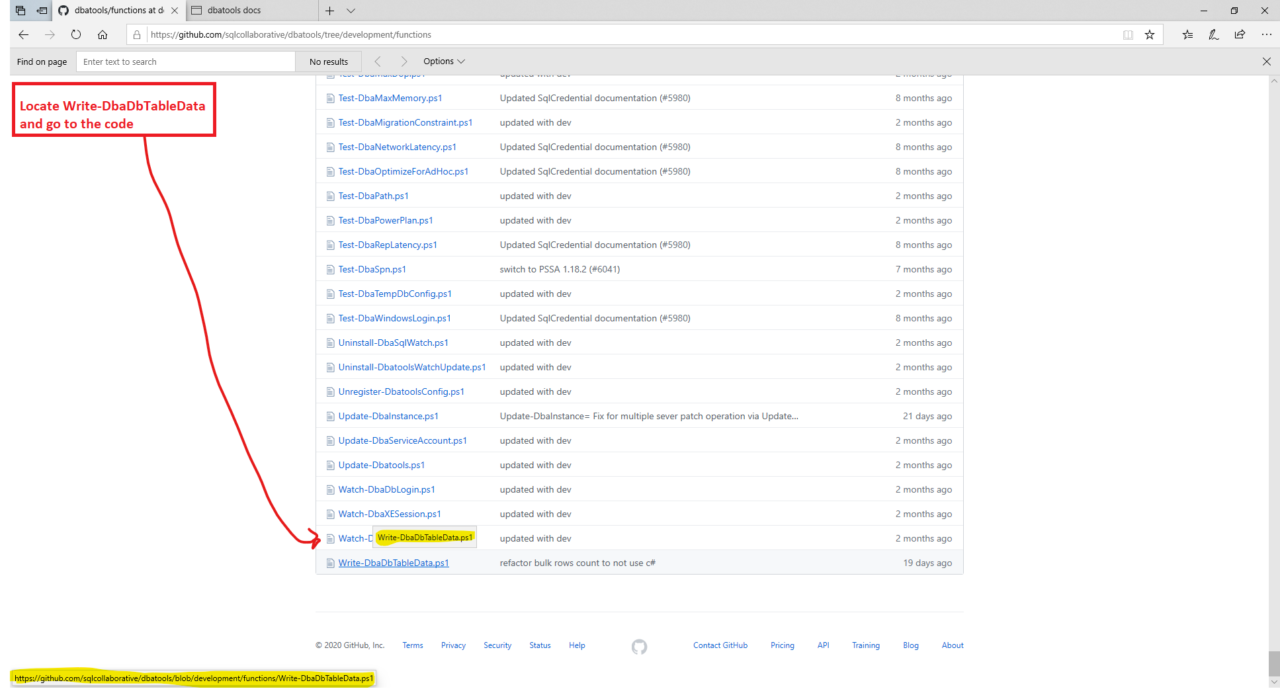The width and height of the screenshot is (1280, 689).
Task: Open Test-DbaOptimizeForAdHoc.ps1 file
Action: pos(403,172)
